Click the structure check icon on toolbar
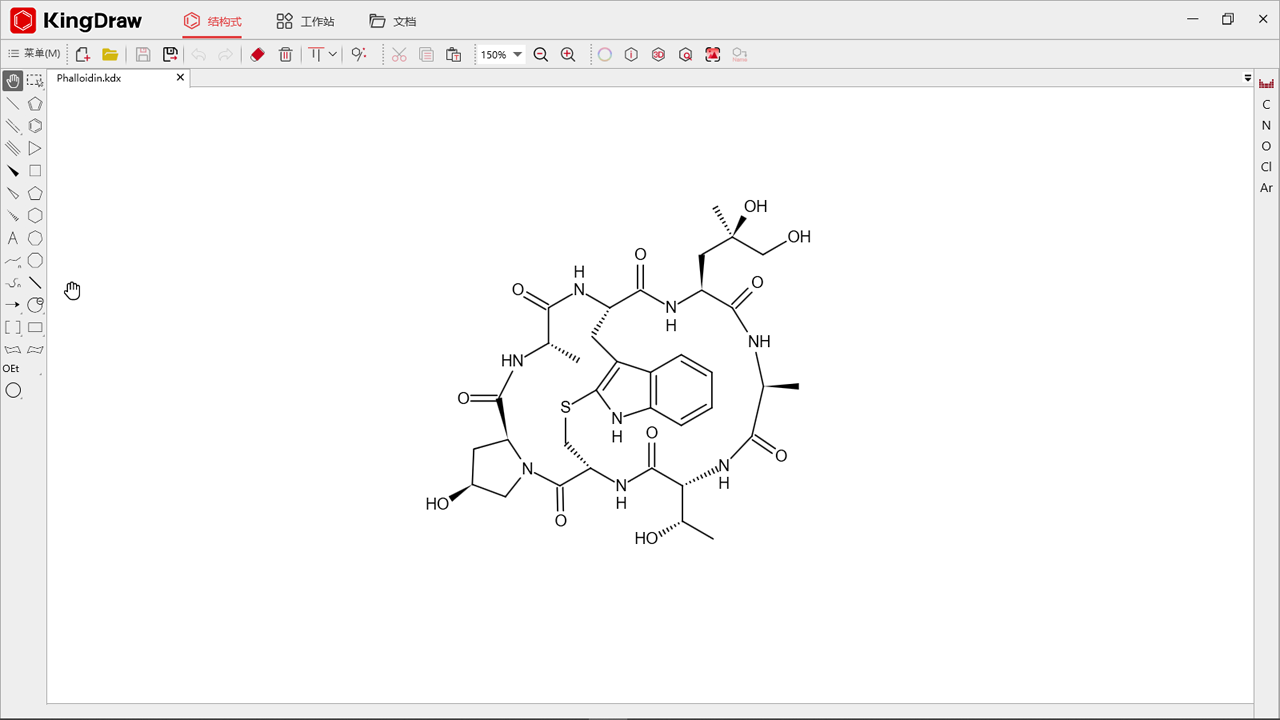This screenshot has width=1280, height=720. (x=685, y=54)
